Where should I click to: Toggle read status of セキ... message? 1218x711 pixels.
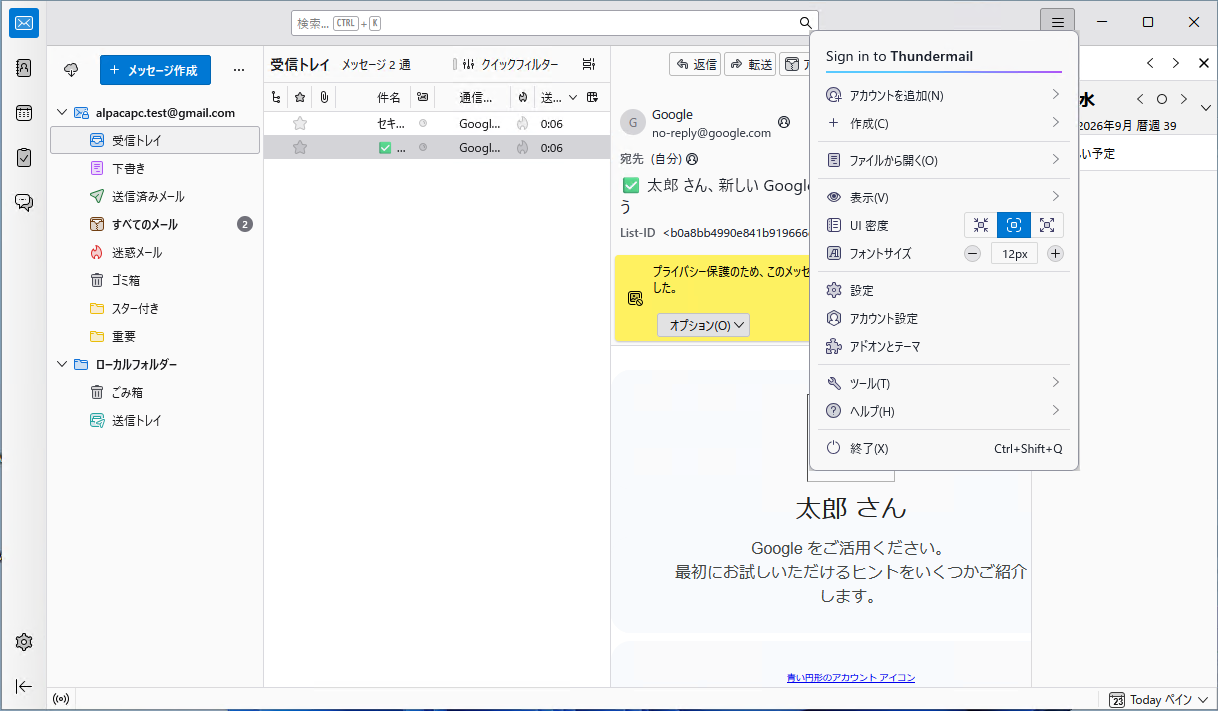422,124
